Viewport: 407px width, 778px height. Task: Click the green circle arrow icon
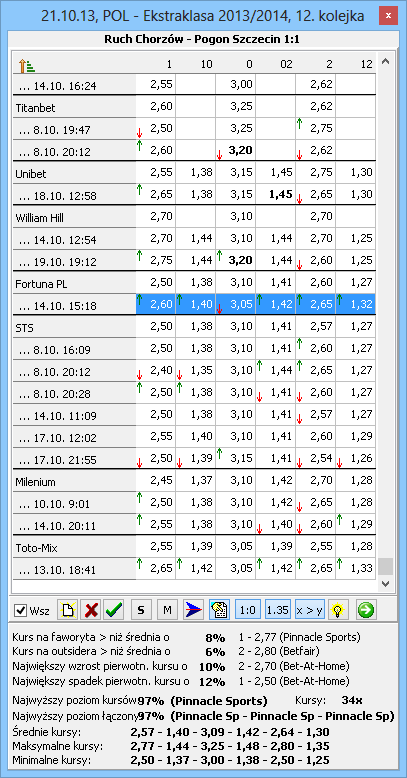[x=367, y=609]
